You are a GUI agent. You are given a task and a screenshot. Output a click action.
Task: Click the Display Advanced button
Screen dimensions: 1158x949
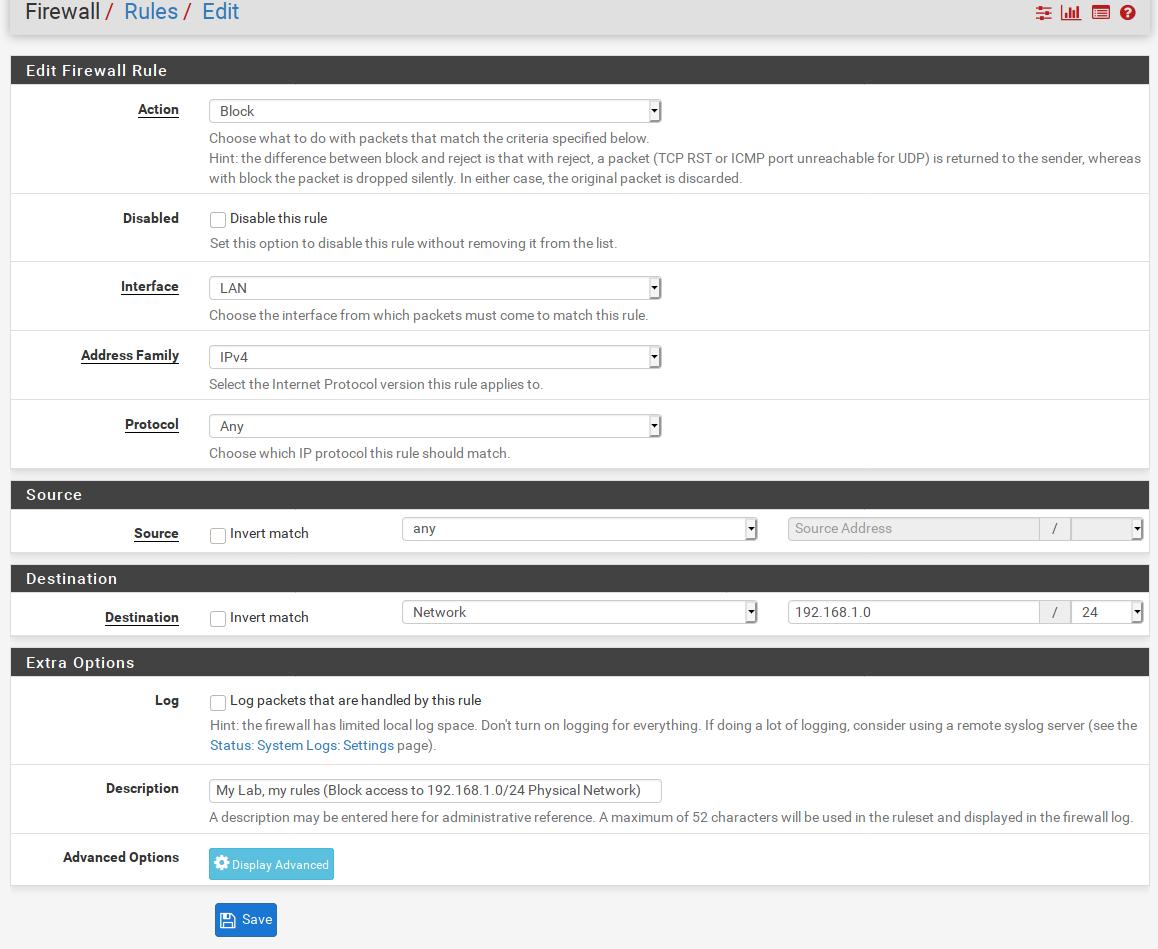271,864
